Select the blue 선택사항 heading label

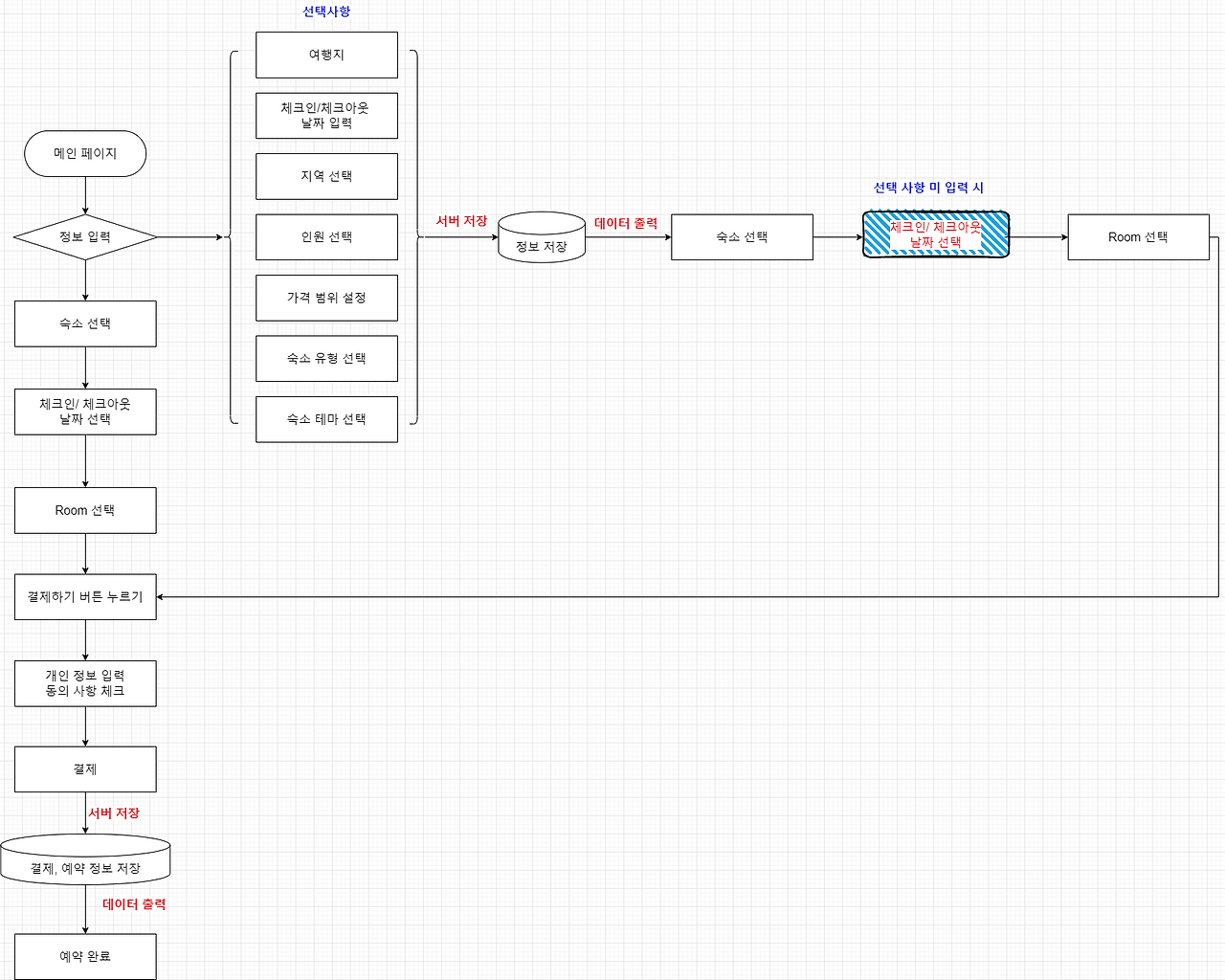[x=326, y=11]
